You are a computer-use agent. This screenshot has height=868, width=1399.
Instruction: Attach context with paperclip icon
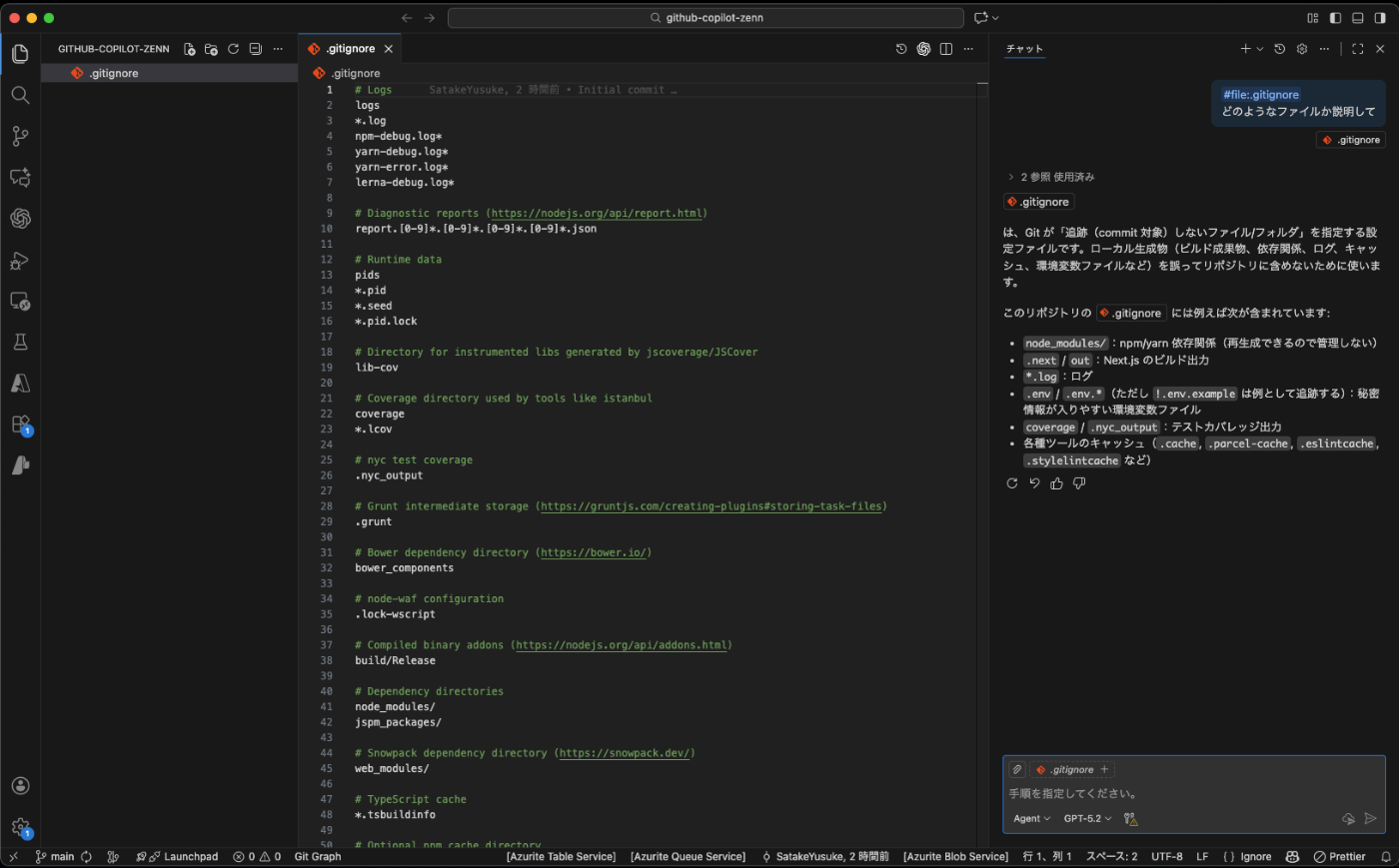pyautogui.click(x=1017, y=769)
